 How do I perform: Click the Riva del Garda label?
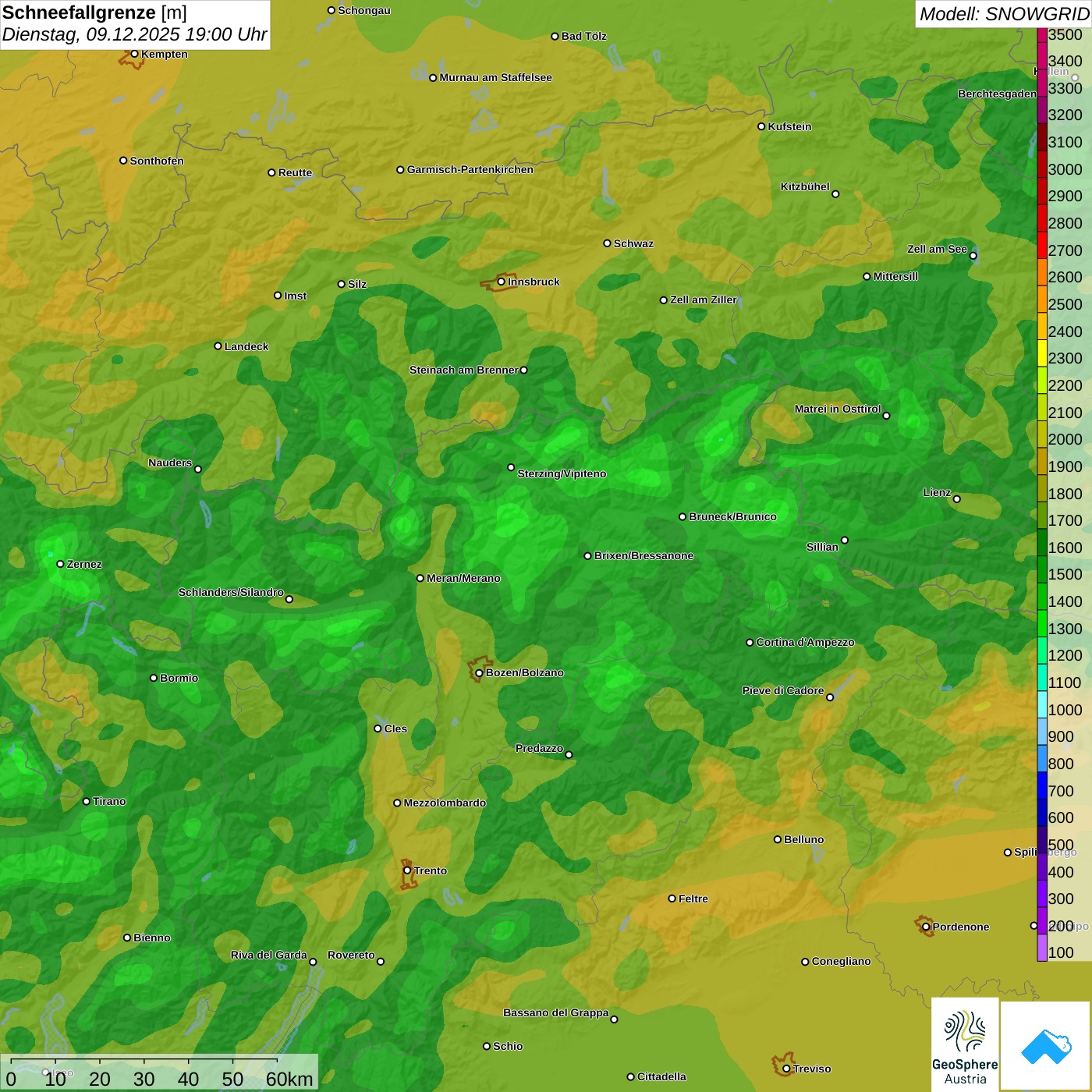click(269, 955)
